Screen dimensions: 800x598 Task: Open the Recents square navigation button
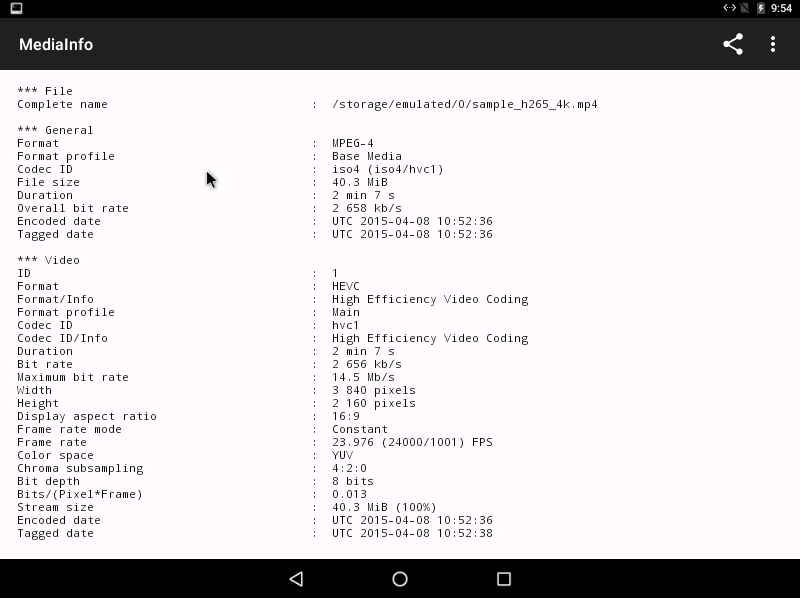pos(504,579)
